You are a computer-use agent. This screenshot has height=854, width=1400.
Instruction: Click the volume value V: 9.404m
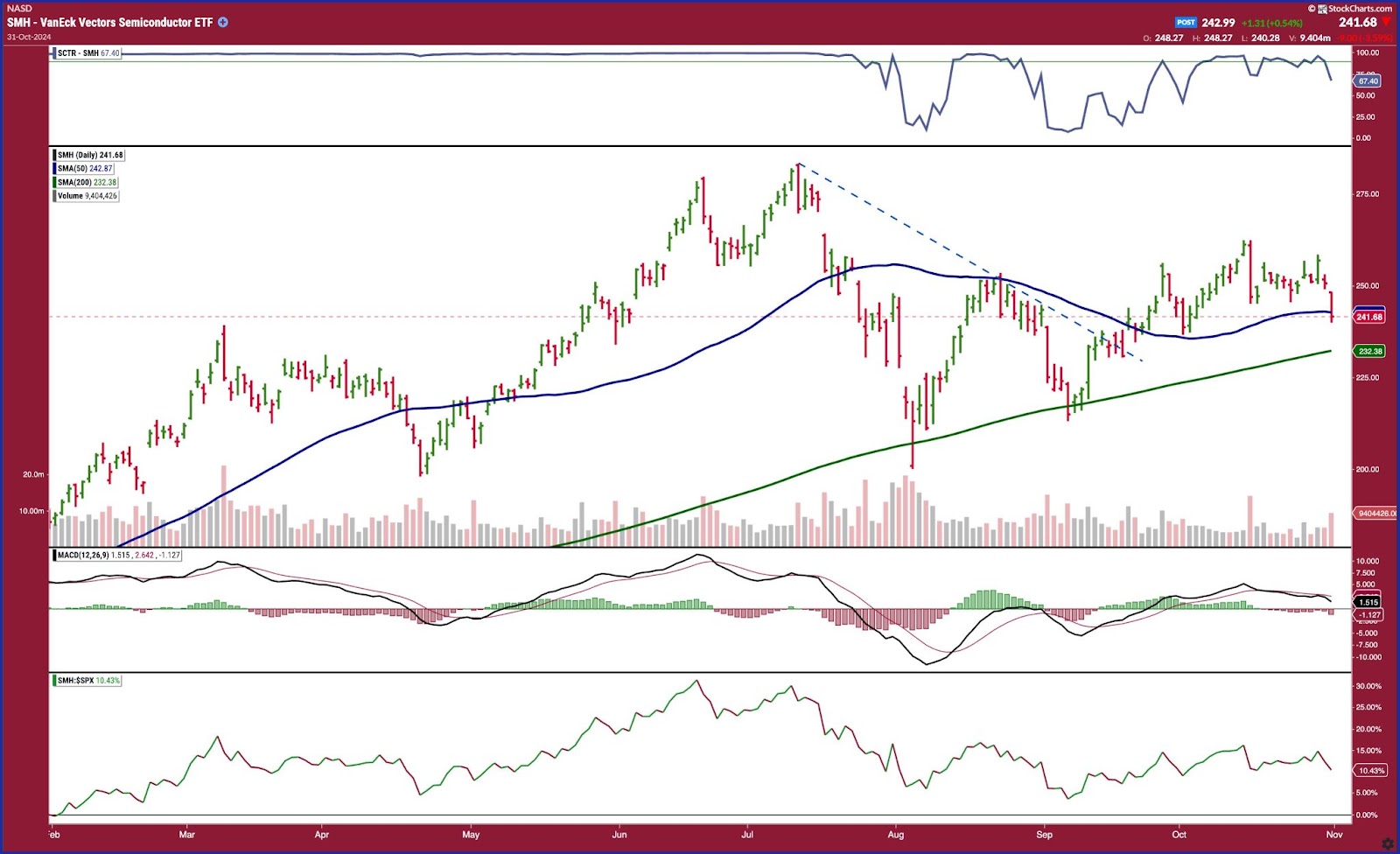[x=1310, y=38]
